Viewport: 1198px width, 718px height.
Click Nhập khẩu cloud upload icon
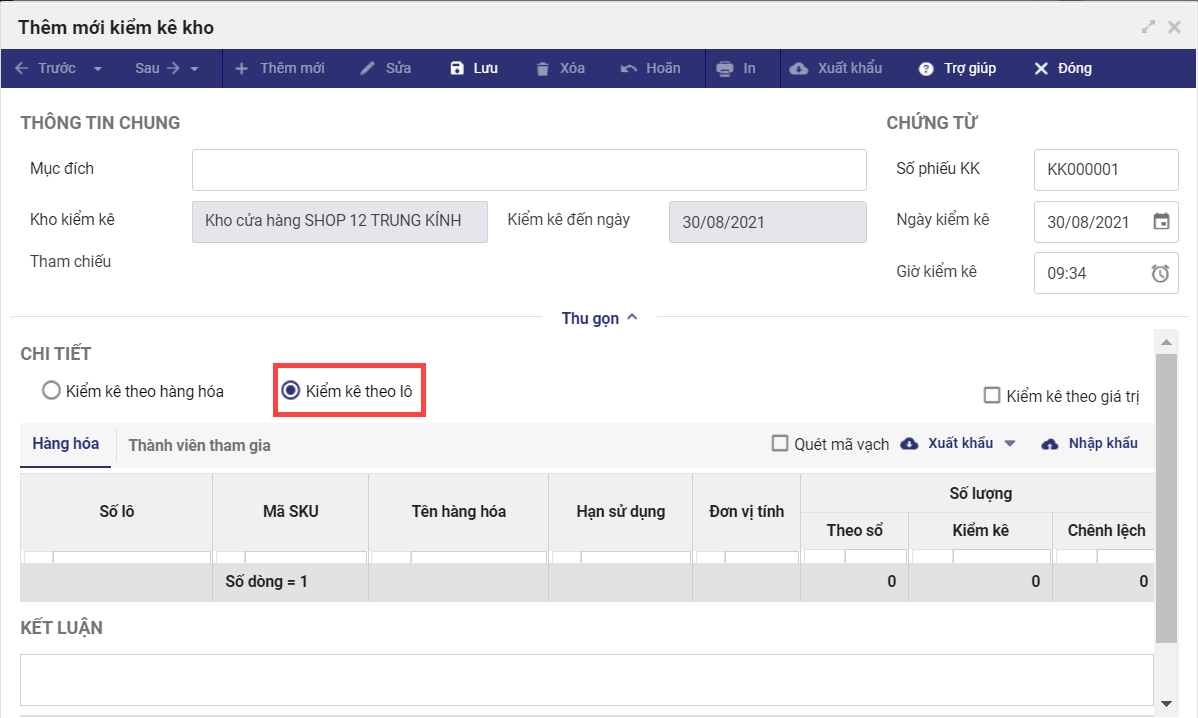click(x=1050, y=444)
